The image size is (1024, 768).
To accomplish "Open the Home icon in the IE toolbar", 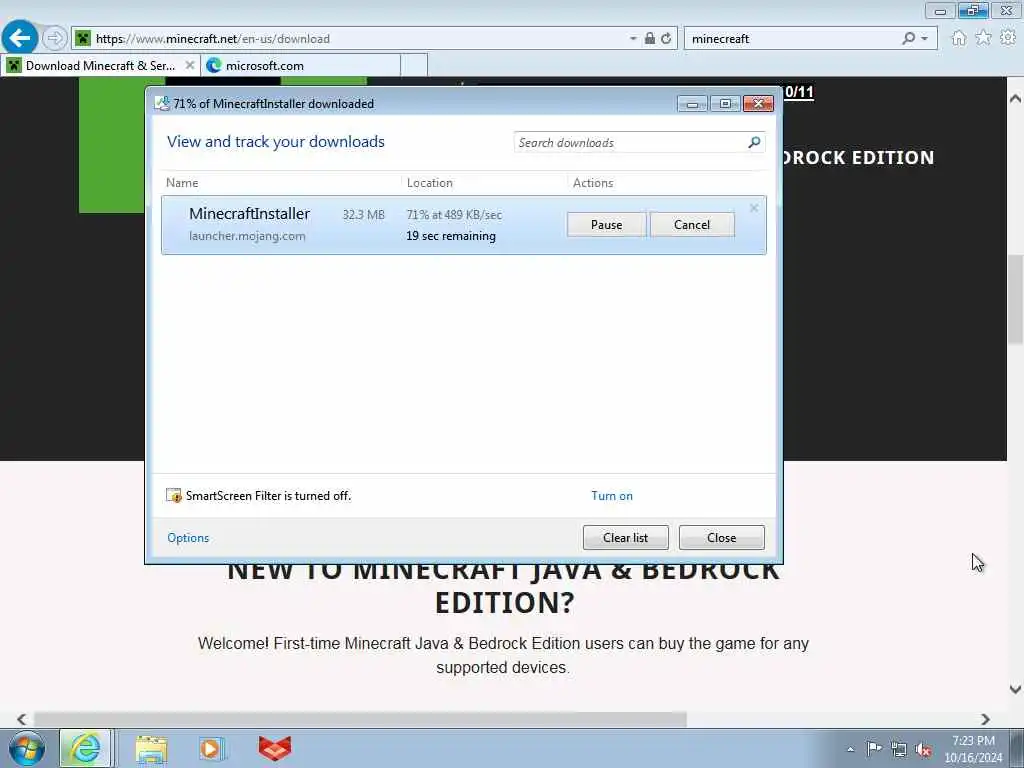I will click(958, 38).
